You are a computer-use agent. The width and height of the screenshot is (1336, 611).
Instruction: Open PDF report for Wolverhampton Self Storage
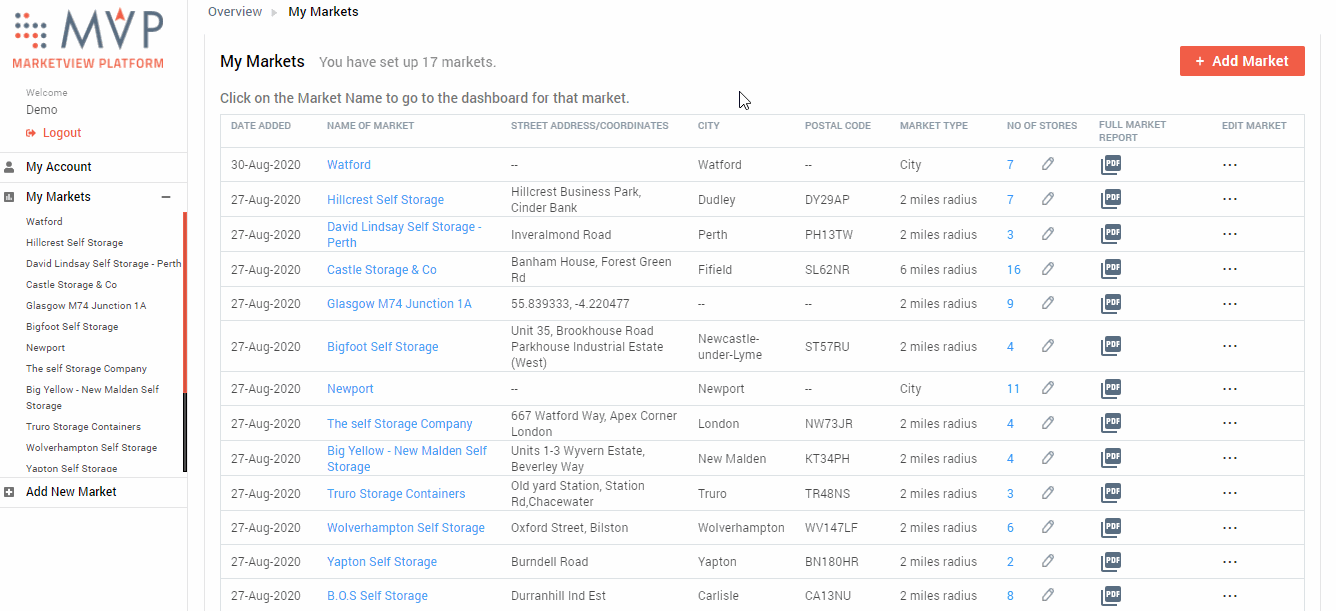1111,527
